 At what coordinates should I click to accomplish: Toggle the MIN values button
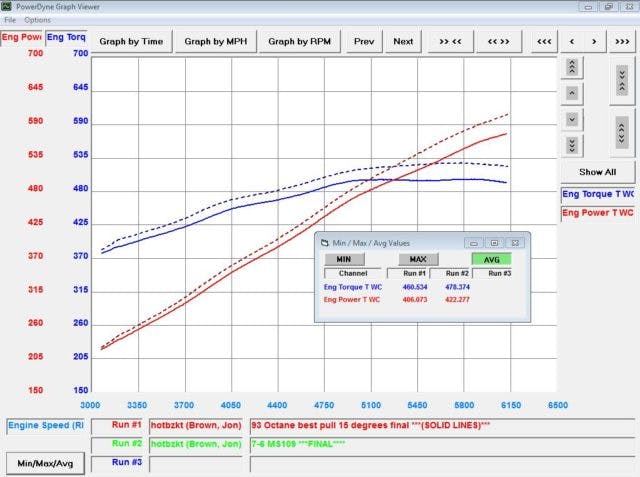click(x=343, y=258)
